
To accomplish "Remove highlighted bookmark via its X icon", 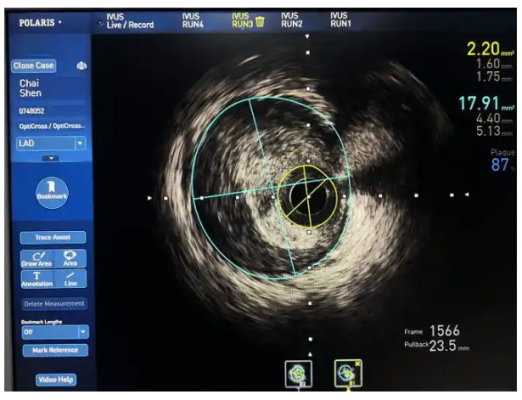I will point(358,364).
